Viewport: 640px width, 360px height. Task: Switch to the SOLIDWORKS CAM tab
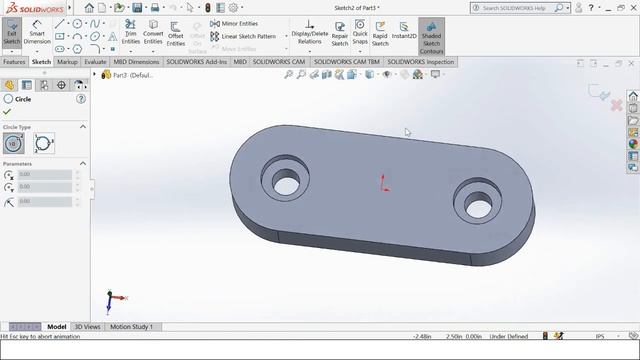(279, 62)
